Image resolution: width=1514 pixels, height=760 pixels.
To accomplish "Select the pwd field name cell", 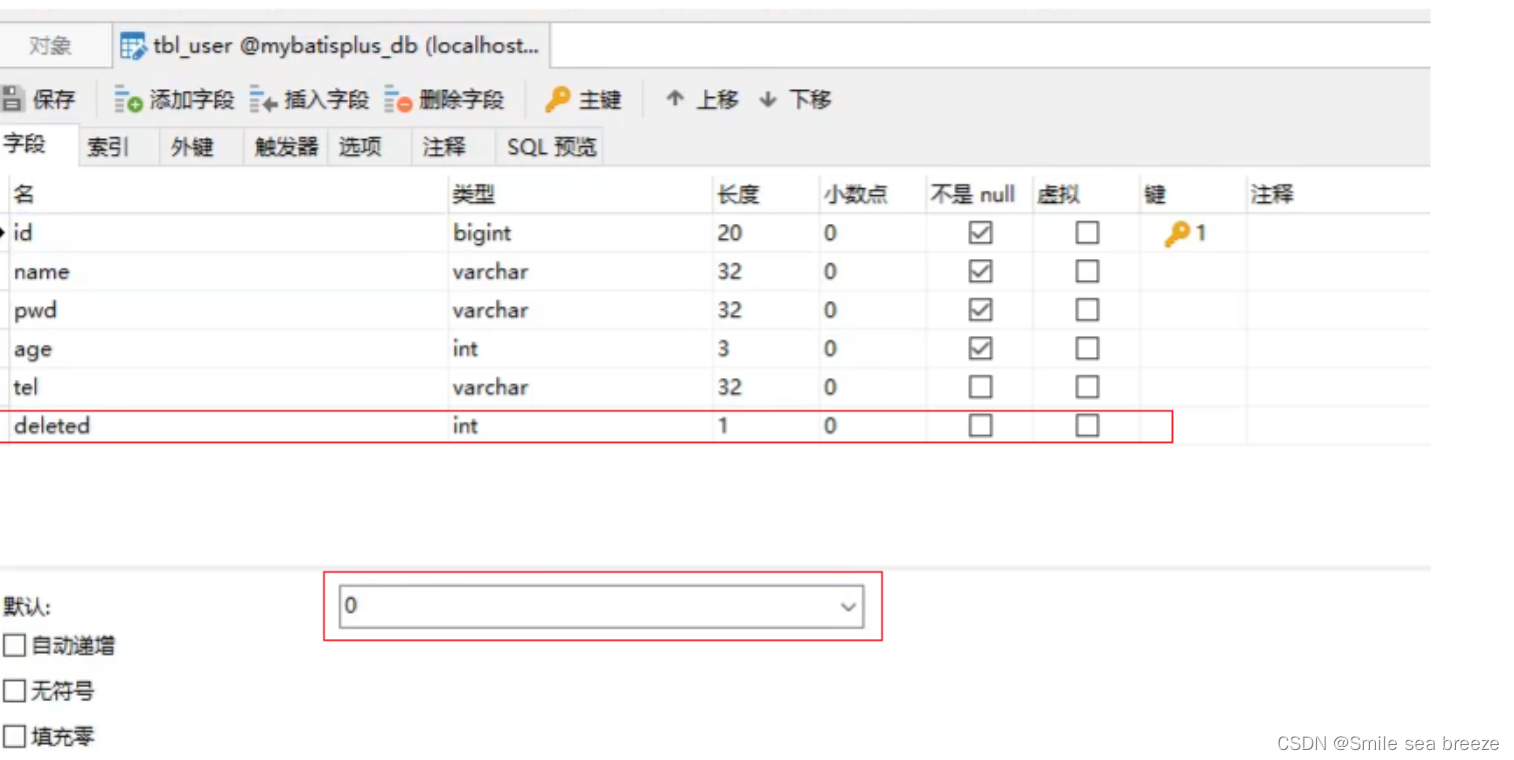I will (x=228, y=310).
